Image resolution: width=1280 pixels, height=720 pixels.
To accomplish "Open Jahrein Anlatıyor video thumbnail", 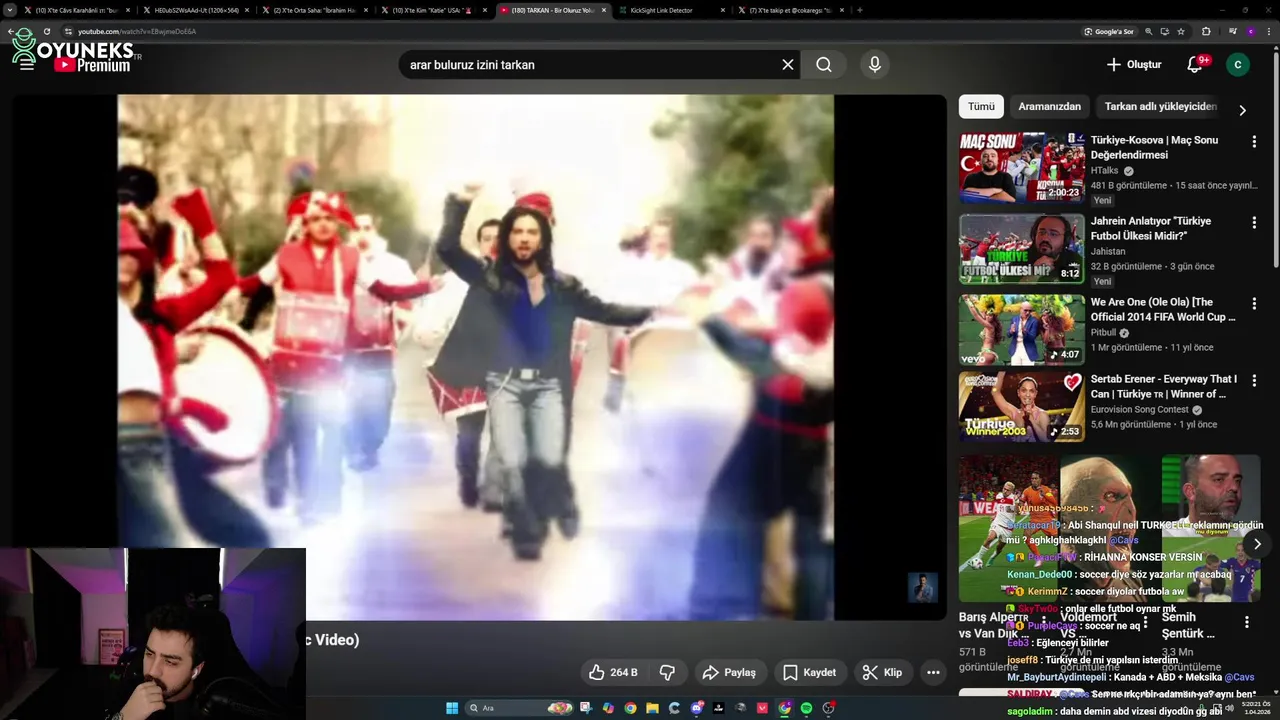I will (1022, 248).
